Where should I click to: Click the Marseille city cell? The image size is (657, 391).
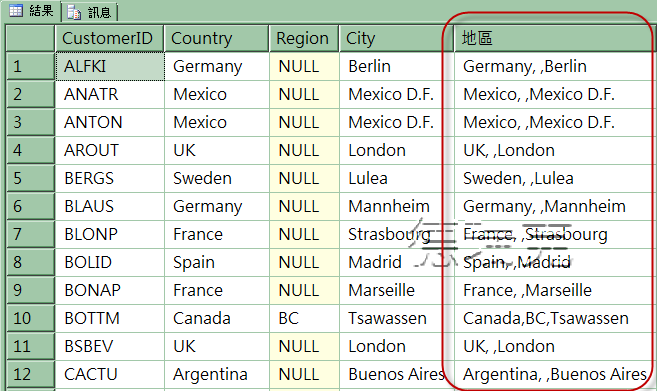pos(396,290)
